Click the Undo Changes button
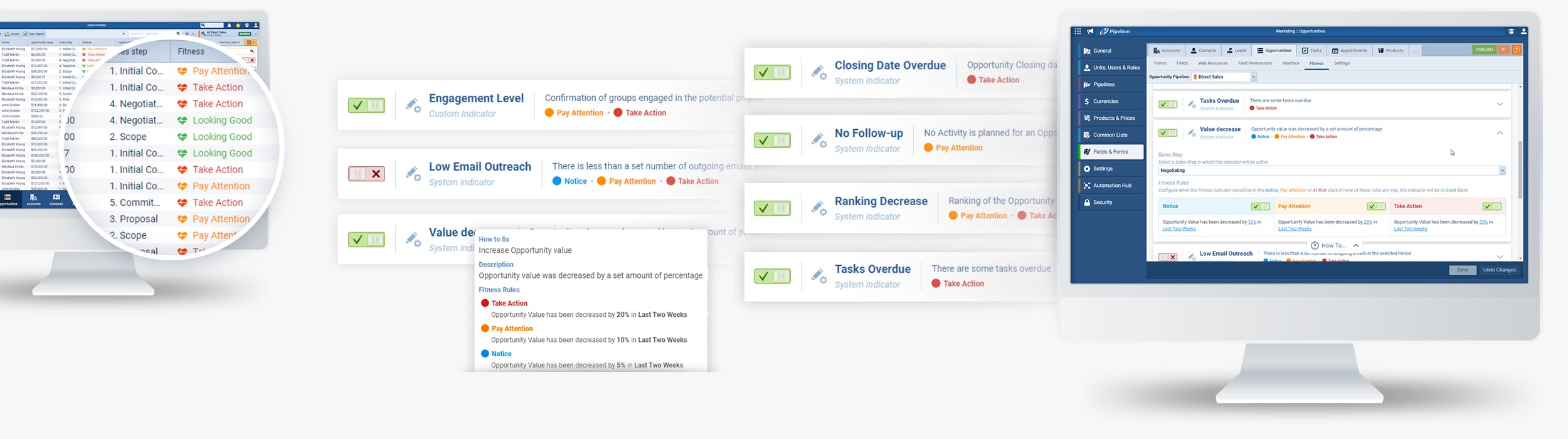The width and height of the screenshot is (1568, 439). [x=1499, y=270]
